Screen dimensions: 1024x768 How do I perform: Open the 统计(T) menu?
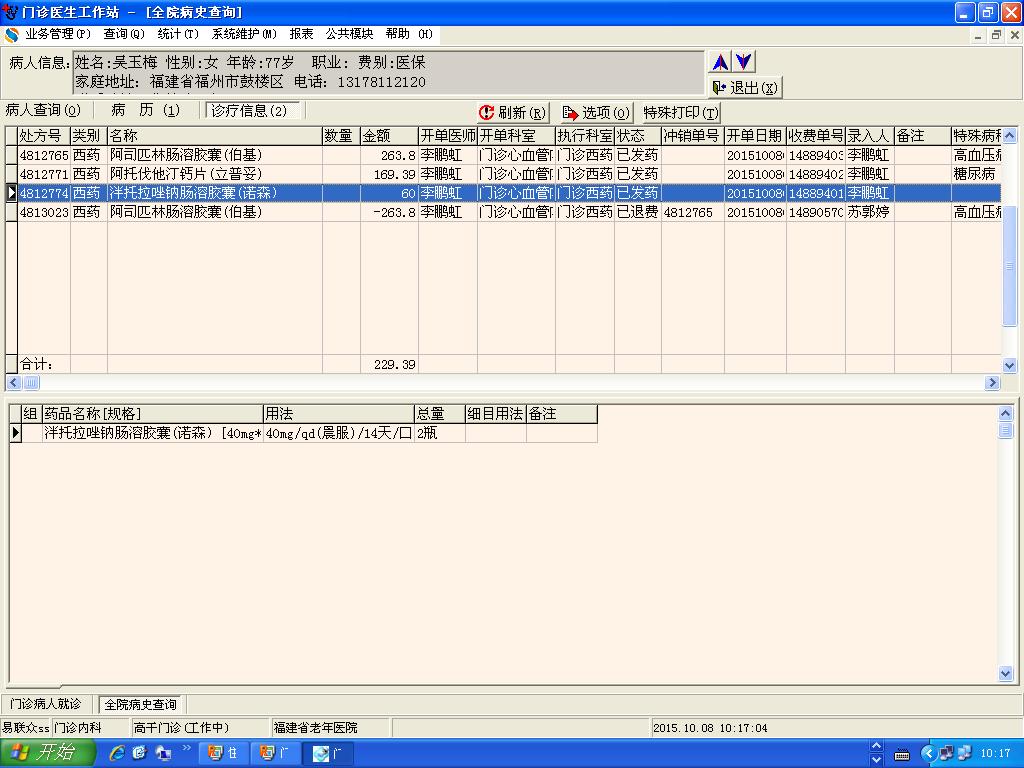(x=178, y=34)
